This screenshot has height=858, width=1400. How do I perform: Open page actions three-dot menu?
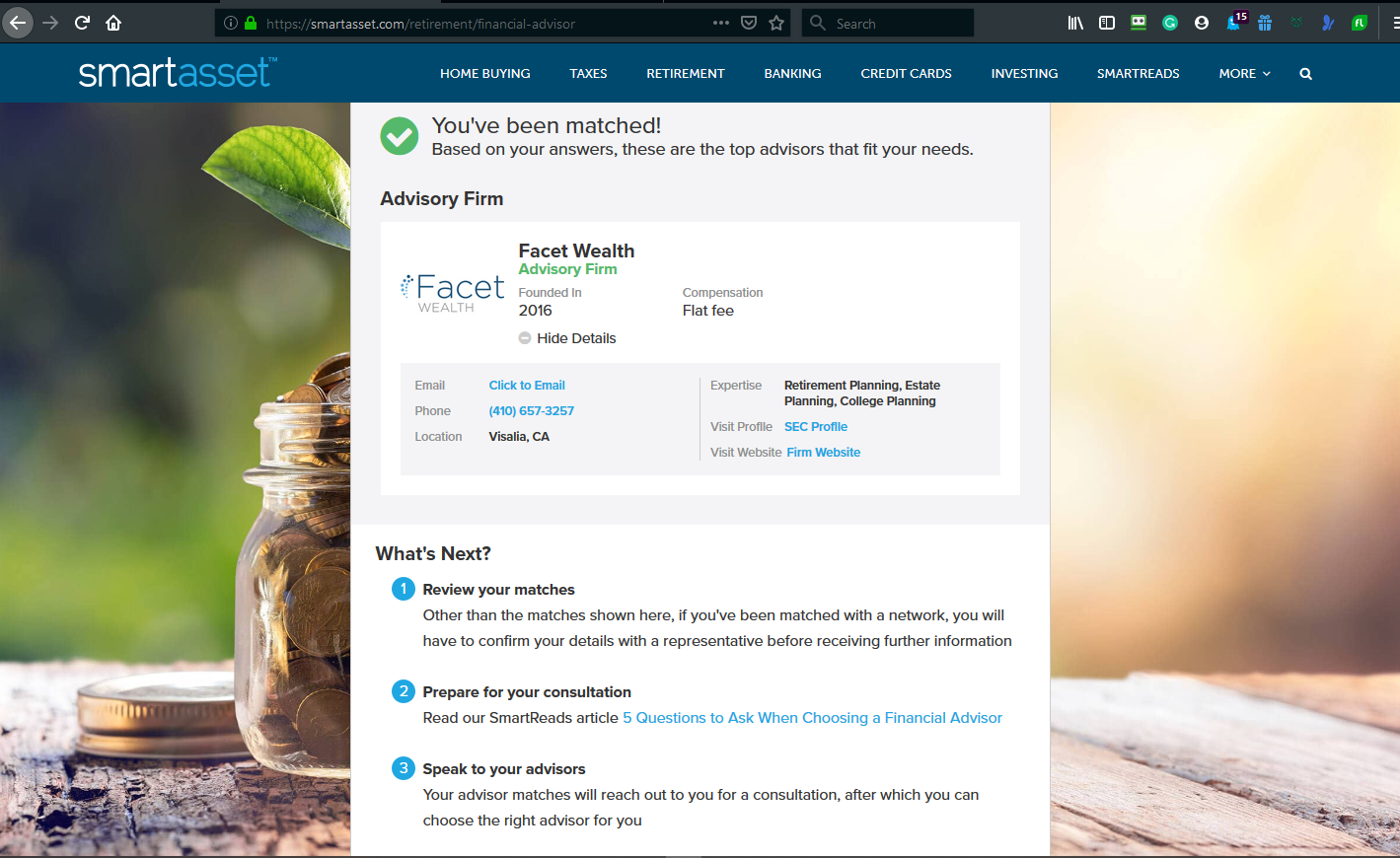(x=721, y=23)
